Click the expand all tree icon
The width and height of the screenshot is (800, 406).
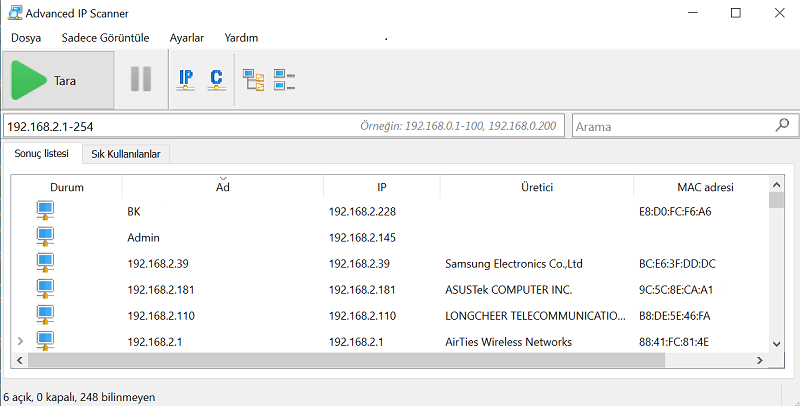[254, 80]
